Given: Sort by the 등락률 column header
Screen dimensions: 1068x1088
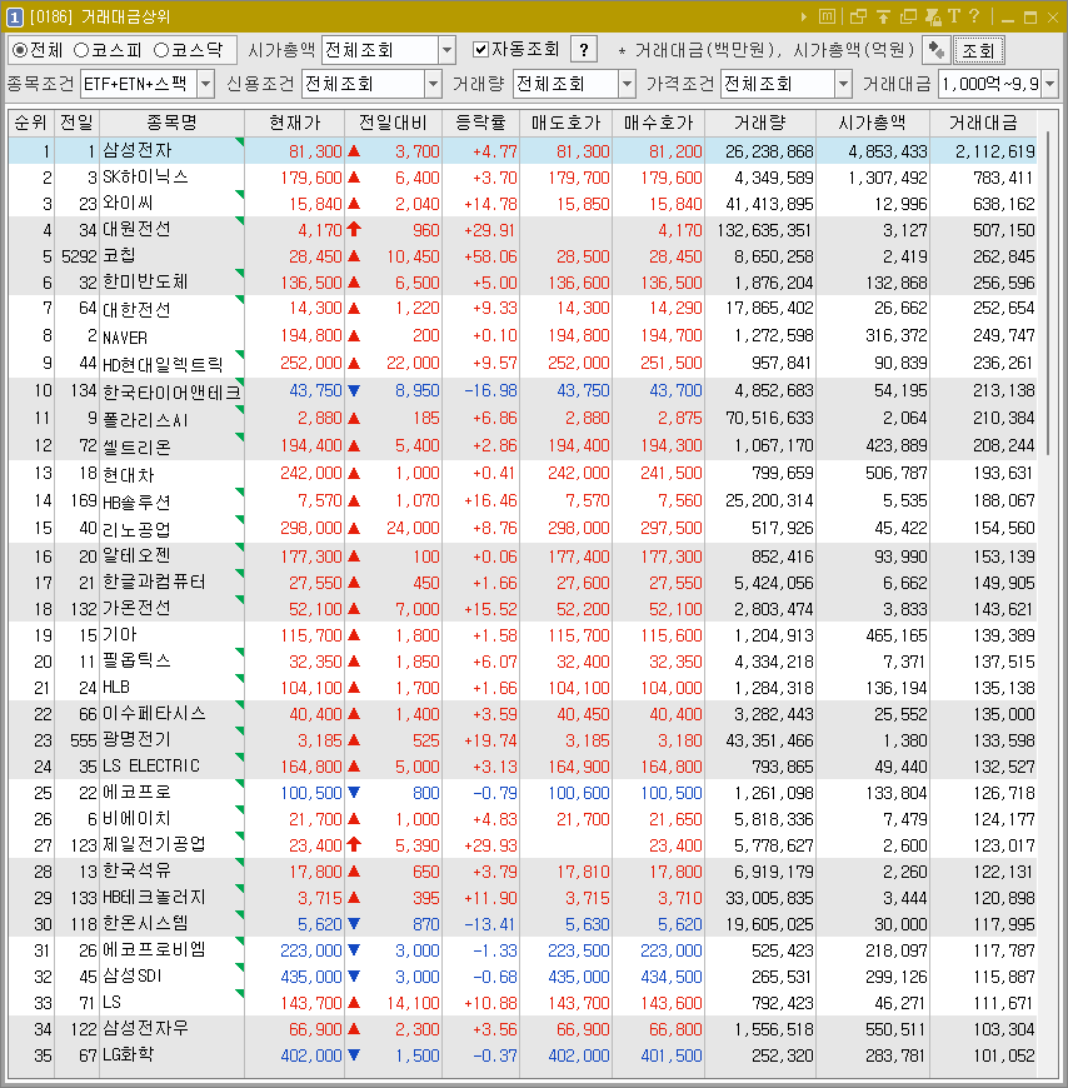Looking at the screenshot, I should 481,123.
